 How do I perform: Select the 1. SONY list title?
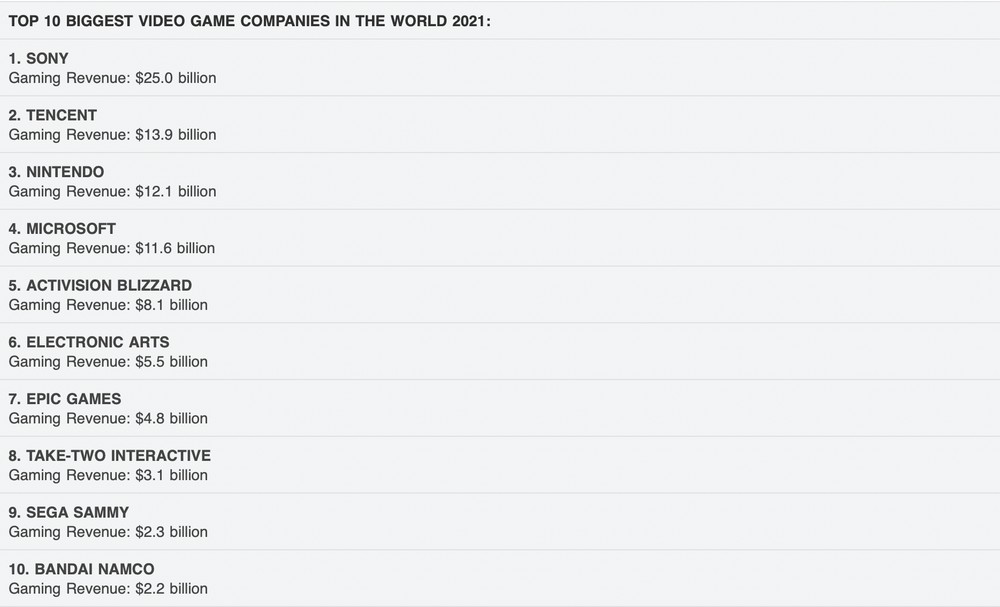38,59
